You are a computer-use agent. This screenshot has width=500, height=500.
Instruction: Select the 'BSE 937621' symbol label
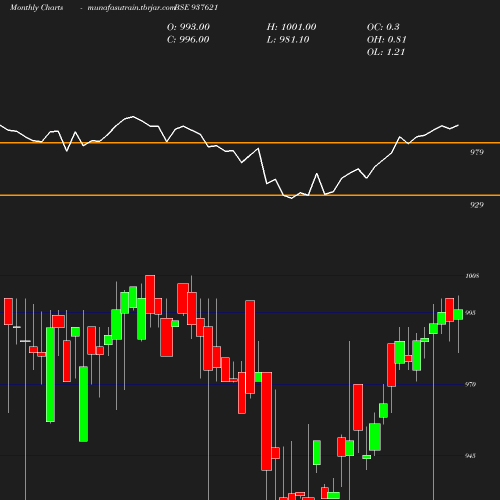[196, 7]
